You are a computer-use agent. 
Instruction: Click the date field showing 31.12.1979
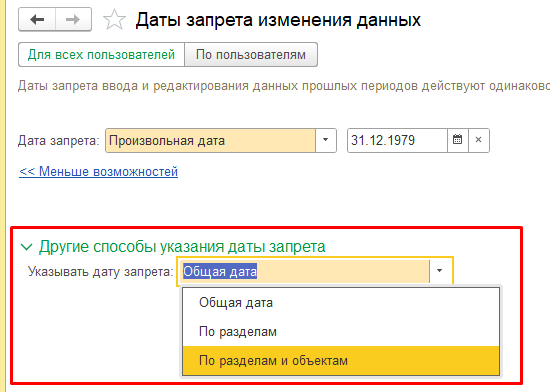397,140
